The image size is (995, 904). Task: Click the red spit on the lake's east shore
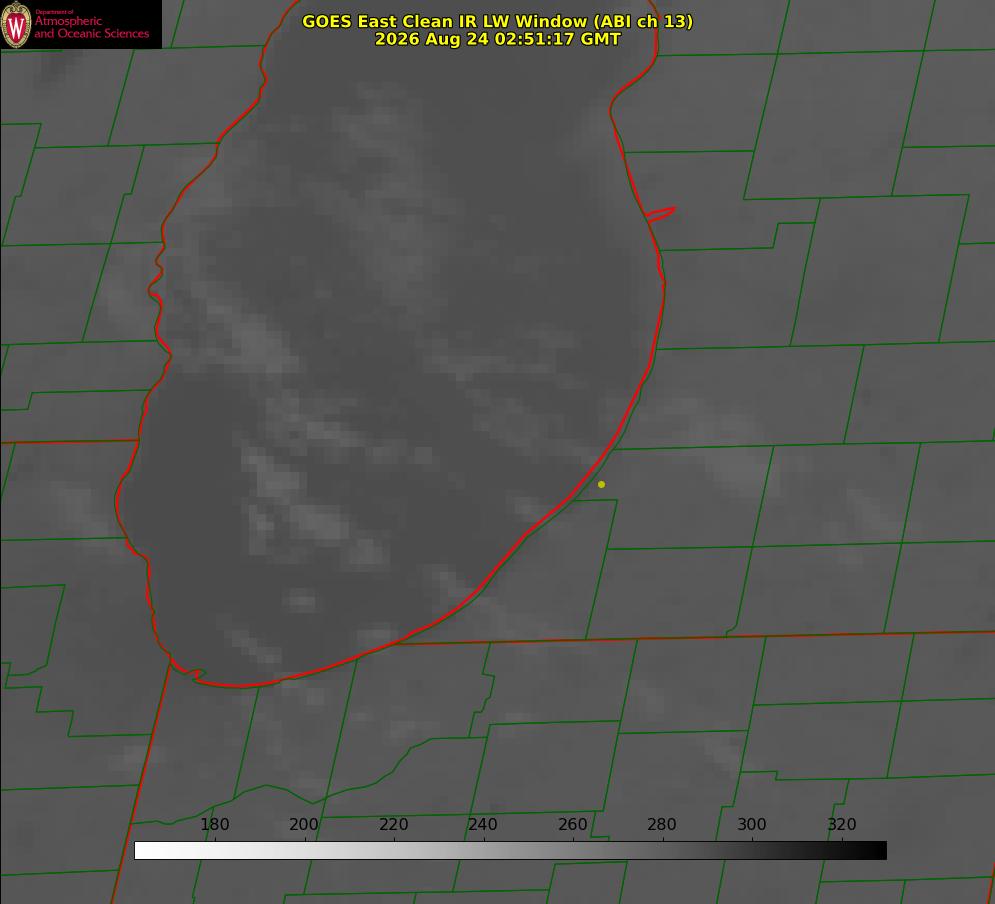point(660,214)
